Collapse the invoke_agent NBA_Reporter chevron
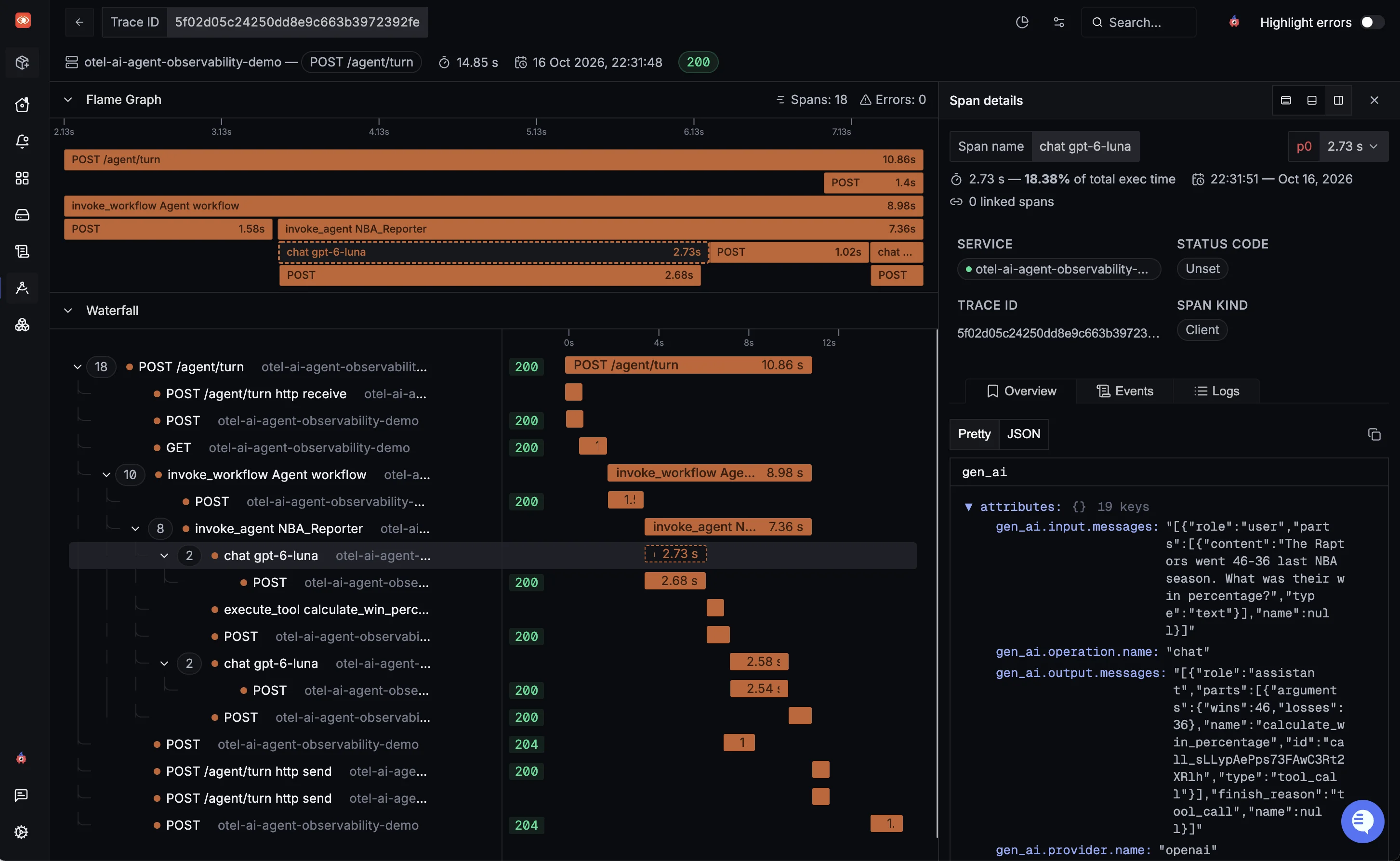 135,528
